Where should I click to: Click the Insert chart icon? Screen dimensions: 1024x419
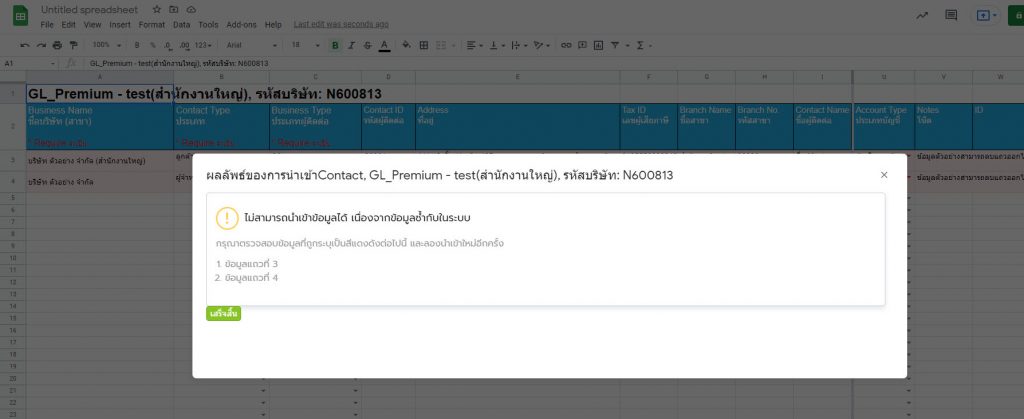pyautogui.click(x=598, y=45)
